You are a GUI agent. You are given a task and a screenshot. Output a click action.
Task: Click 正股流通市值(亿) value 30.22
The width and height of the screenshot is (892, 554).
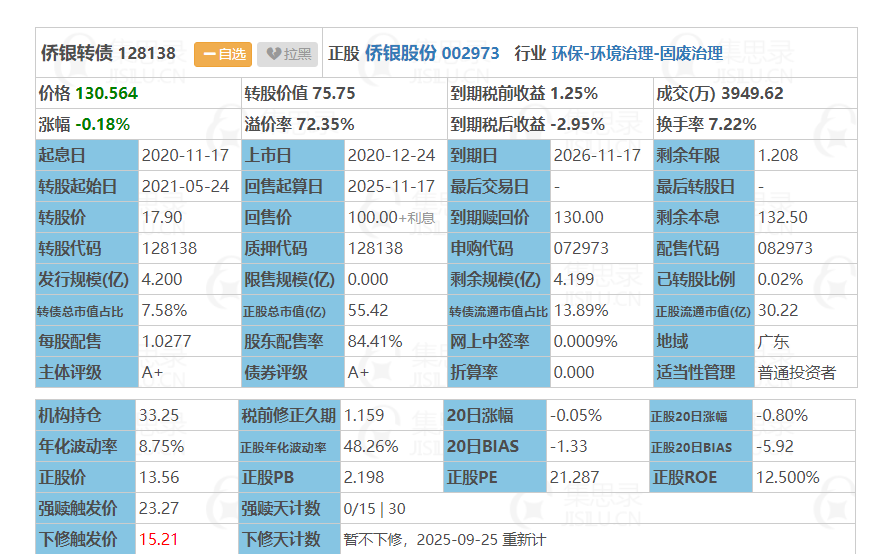click(x=778, y=311)
